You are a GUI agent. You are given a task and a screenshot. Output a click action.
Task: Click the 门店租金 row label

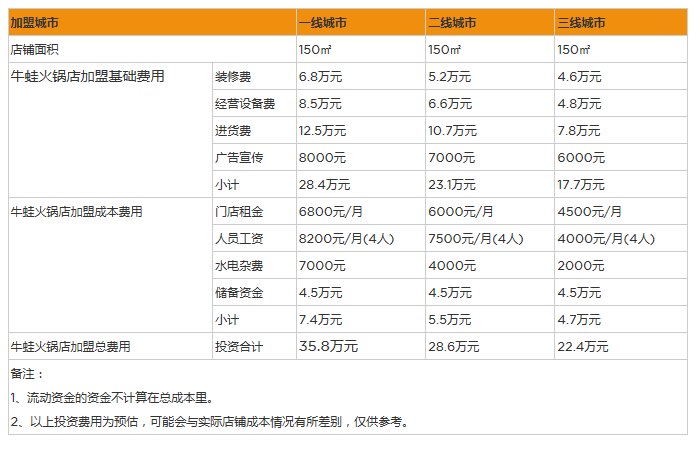(x=239, y=211)
